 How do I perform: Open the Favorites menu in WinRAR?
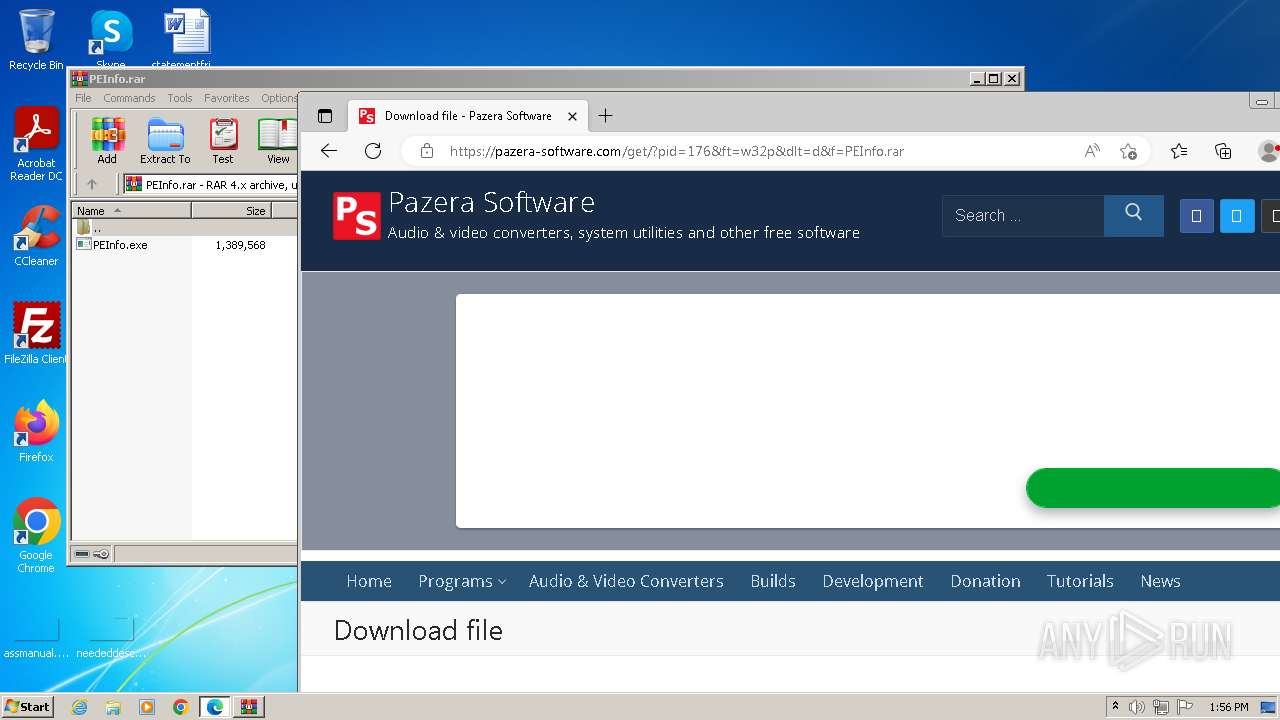(x=227, y=98)
